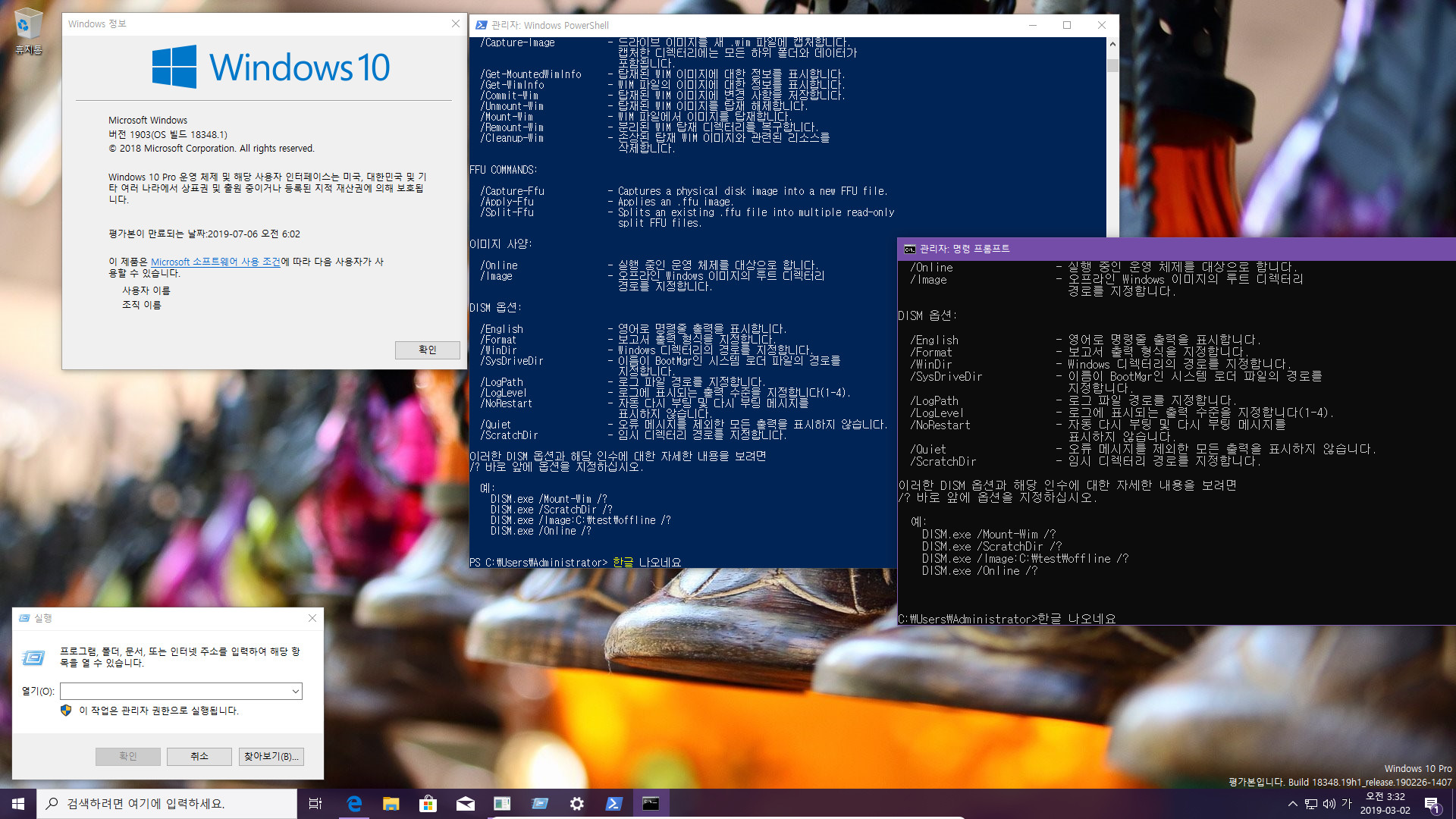Click the Command Prompt input line
The image size is (1456, 819).
tap(1006, 619)
